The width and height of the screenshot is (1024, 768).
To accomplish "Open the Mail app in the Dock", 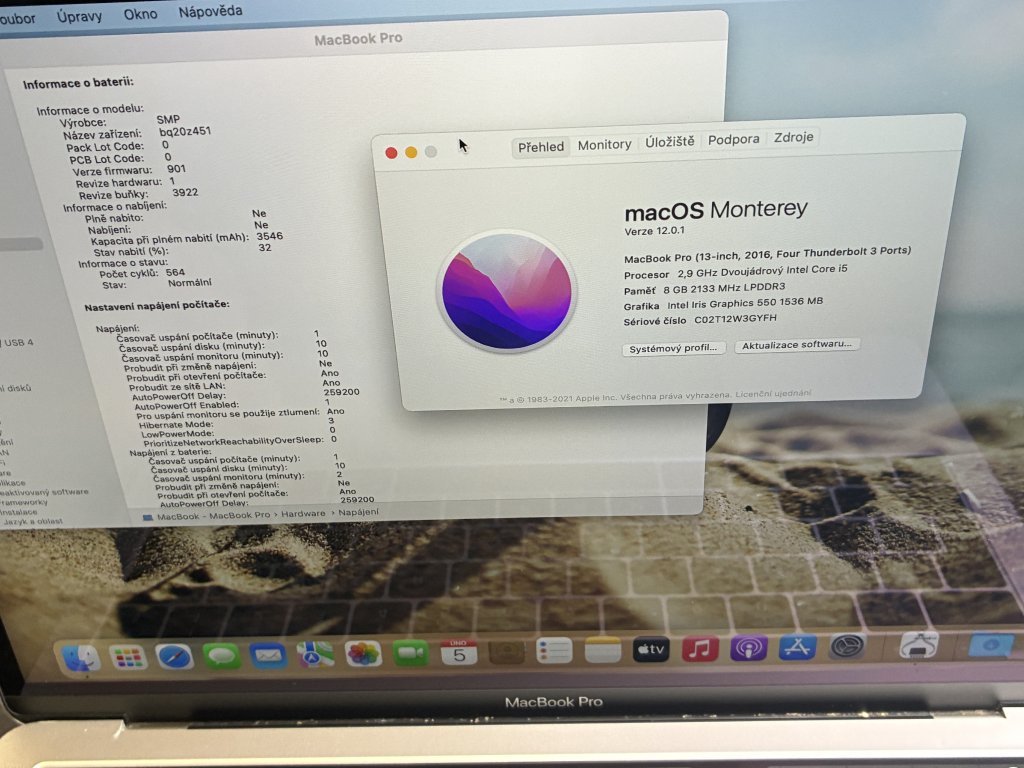I will [268, 655].
